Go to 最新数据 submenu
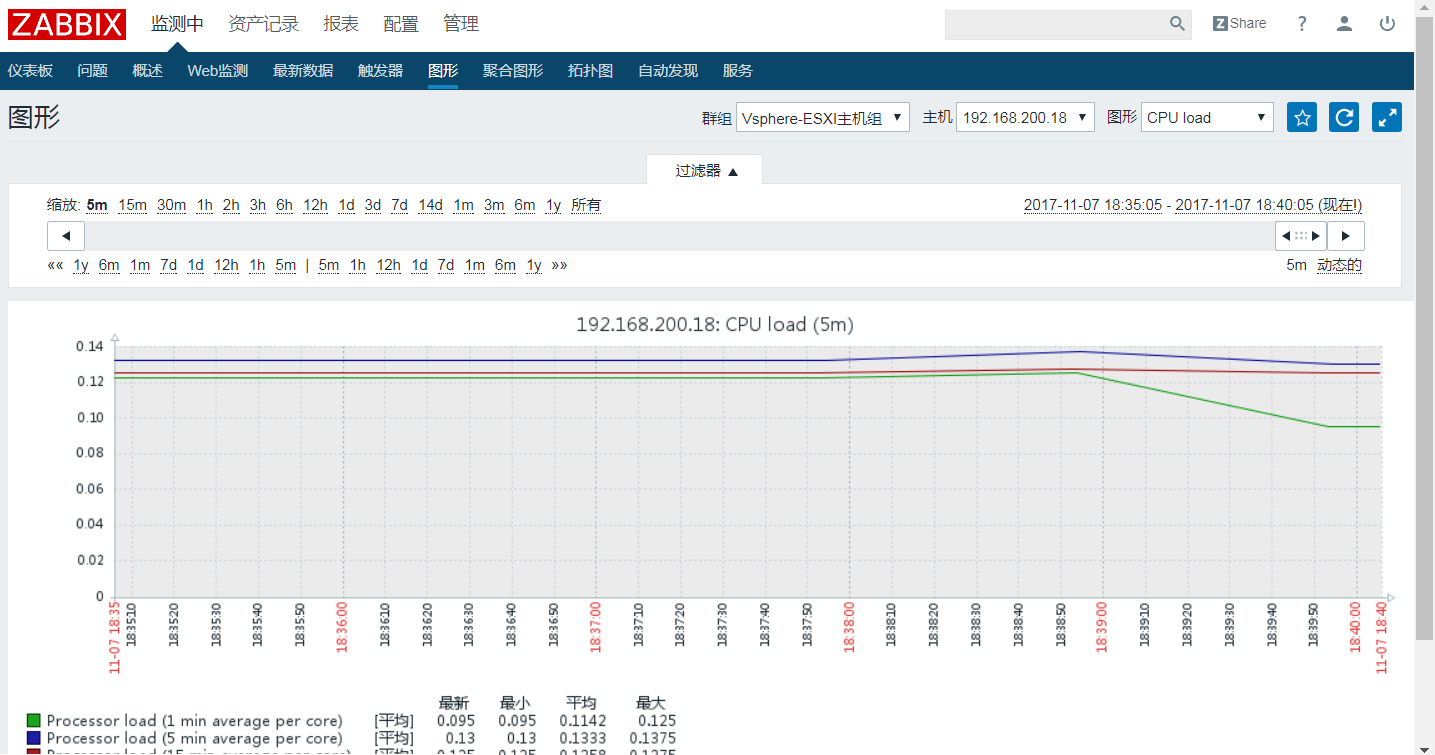Viewport: 1435px width, 755px height. point(303,71)
